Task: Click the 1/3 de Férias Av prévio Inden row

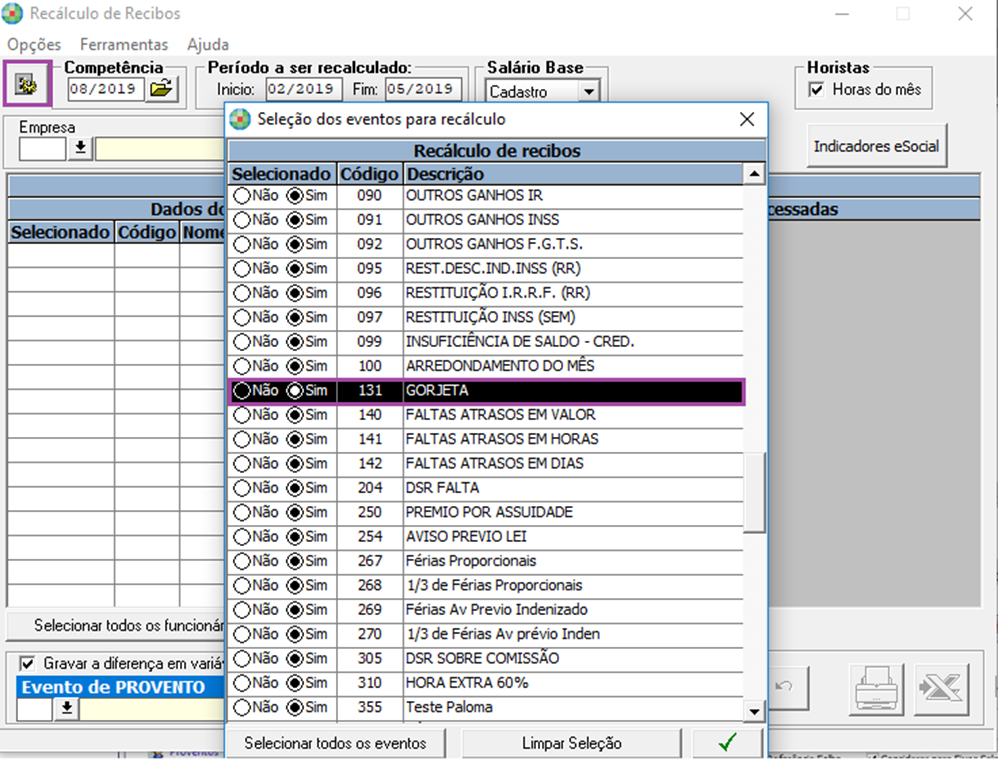Action: [x=486, y=635]
